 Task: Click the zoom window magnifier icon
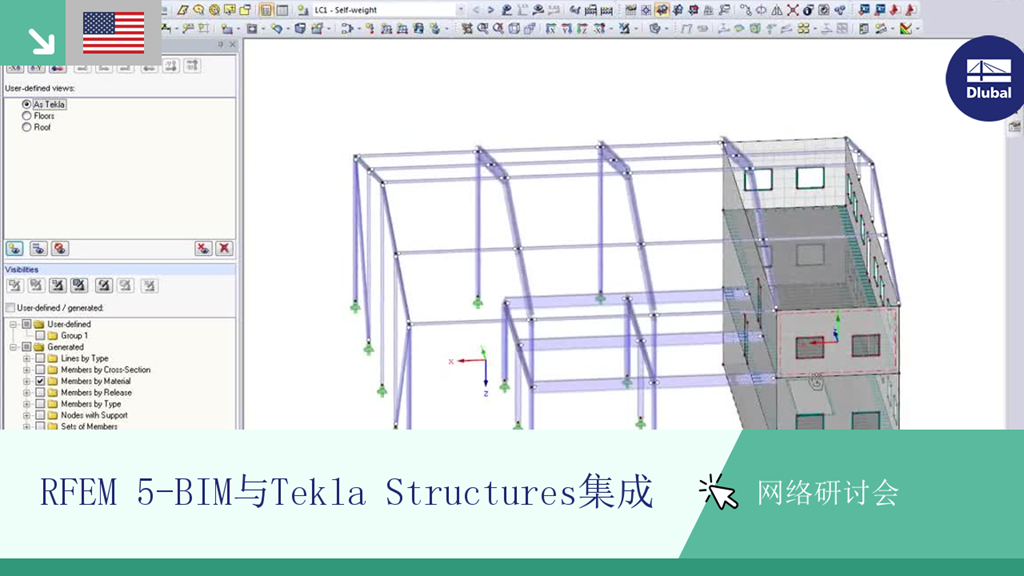483,28
